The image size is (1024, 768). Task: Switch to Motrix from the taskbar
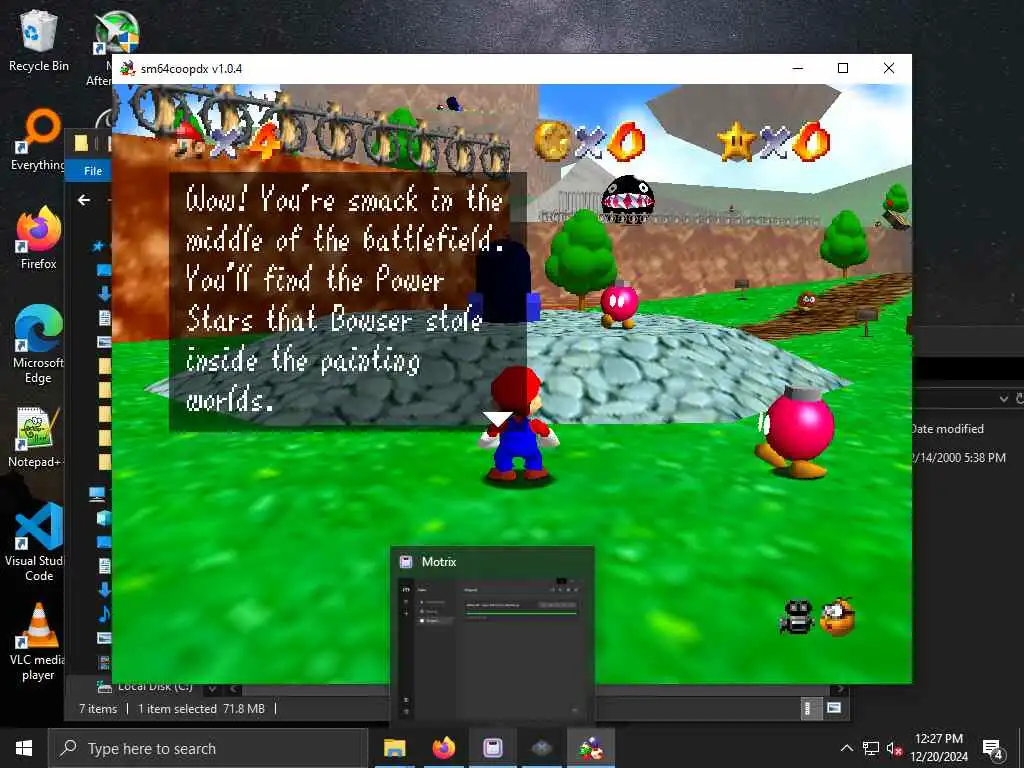tap(492, 748)
